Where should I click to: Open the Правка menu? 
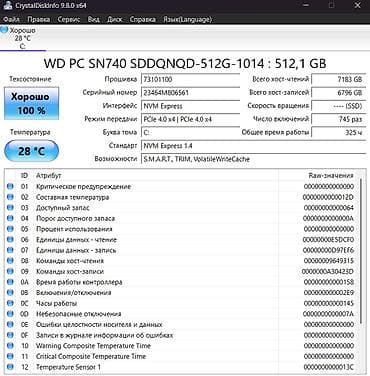point(38,19)
